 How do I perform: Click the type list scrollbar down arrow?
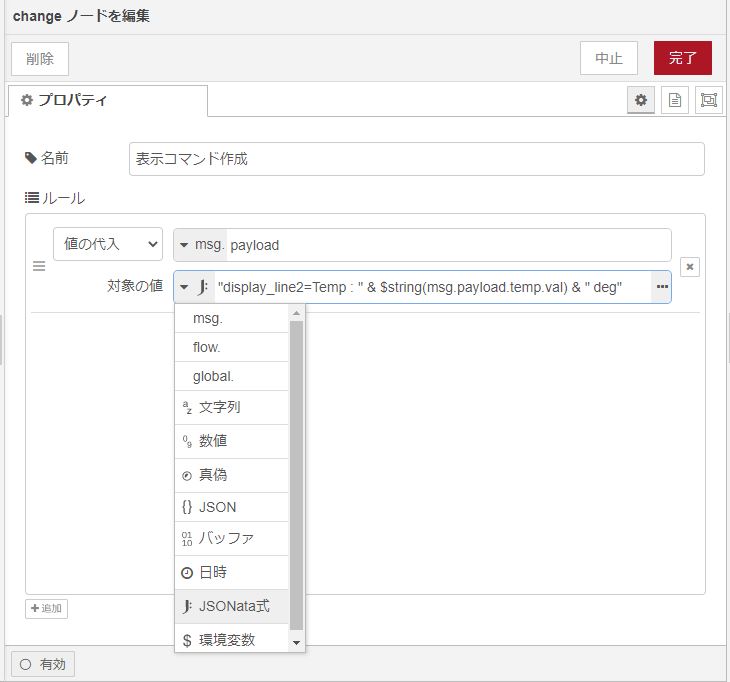point(296,641)
